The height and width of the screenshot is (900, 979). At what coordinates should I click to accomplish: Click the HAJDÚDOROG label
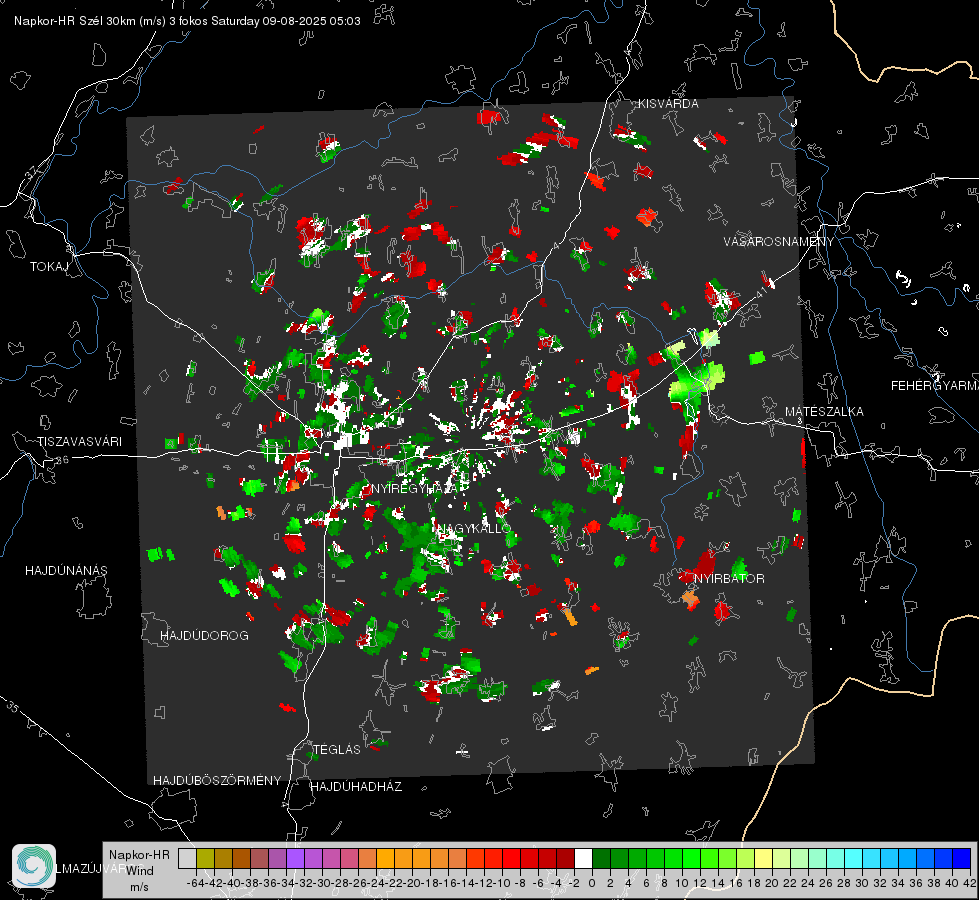[204, 635]
